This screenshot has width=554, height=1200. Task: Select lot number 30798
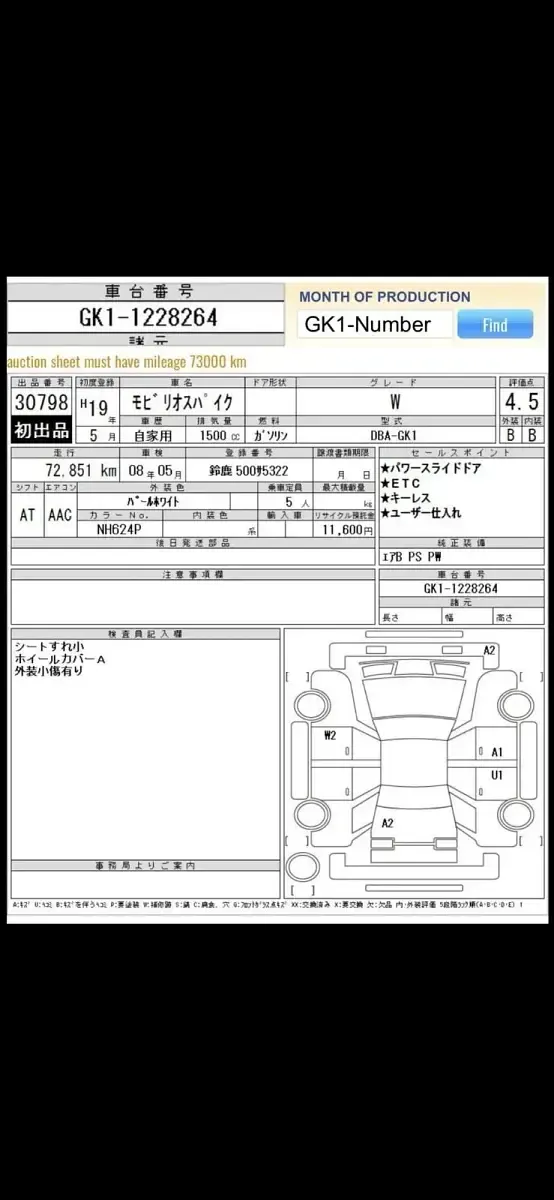[41, 403]
